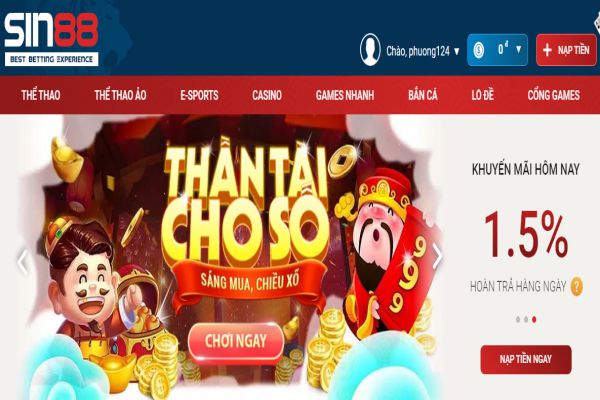Expand the balance dropdown arrow
The image size is (600, 400).
518,49
